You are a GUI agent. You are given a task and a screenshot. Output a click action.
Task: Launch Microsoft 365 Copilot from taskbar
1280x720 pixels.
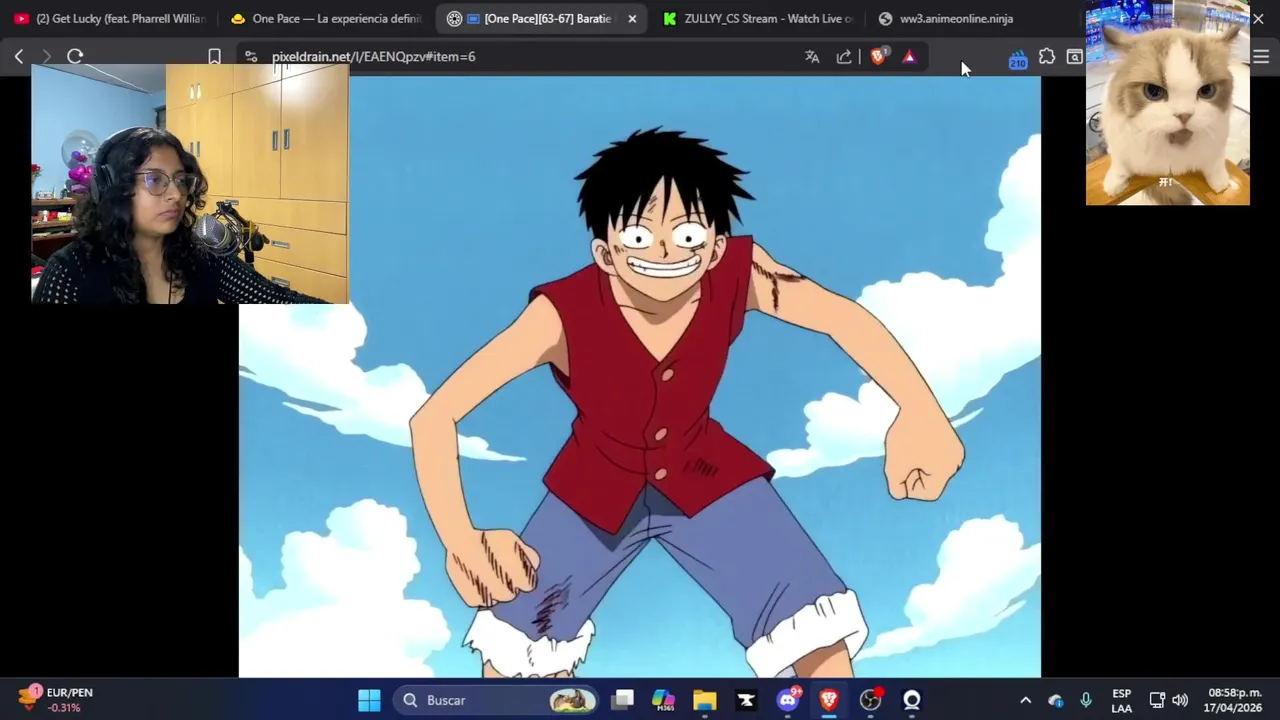(x=663, y=700)
